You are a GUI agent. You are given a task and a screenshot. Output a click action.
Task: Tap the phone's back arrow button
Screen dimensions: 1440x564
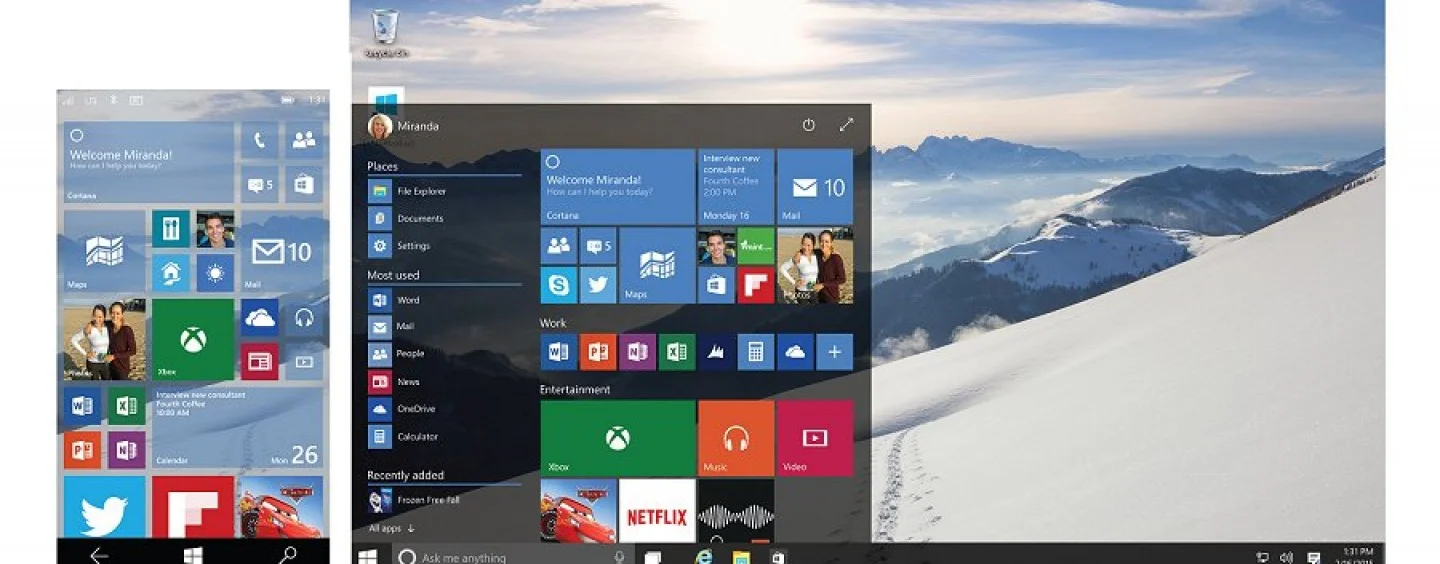[99, 555]
